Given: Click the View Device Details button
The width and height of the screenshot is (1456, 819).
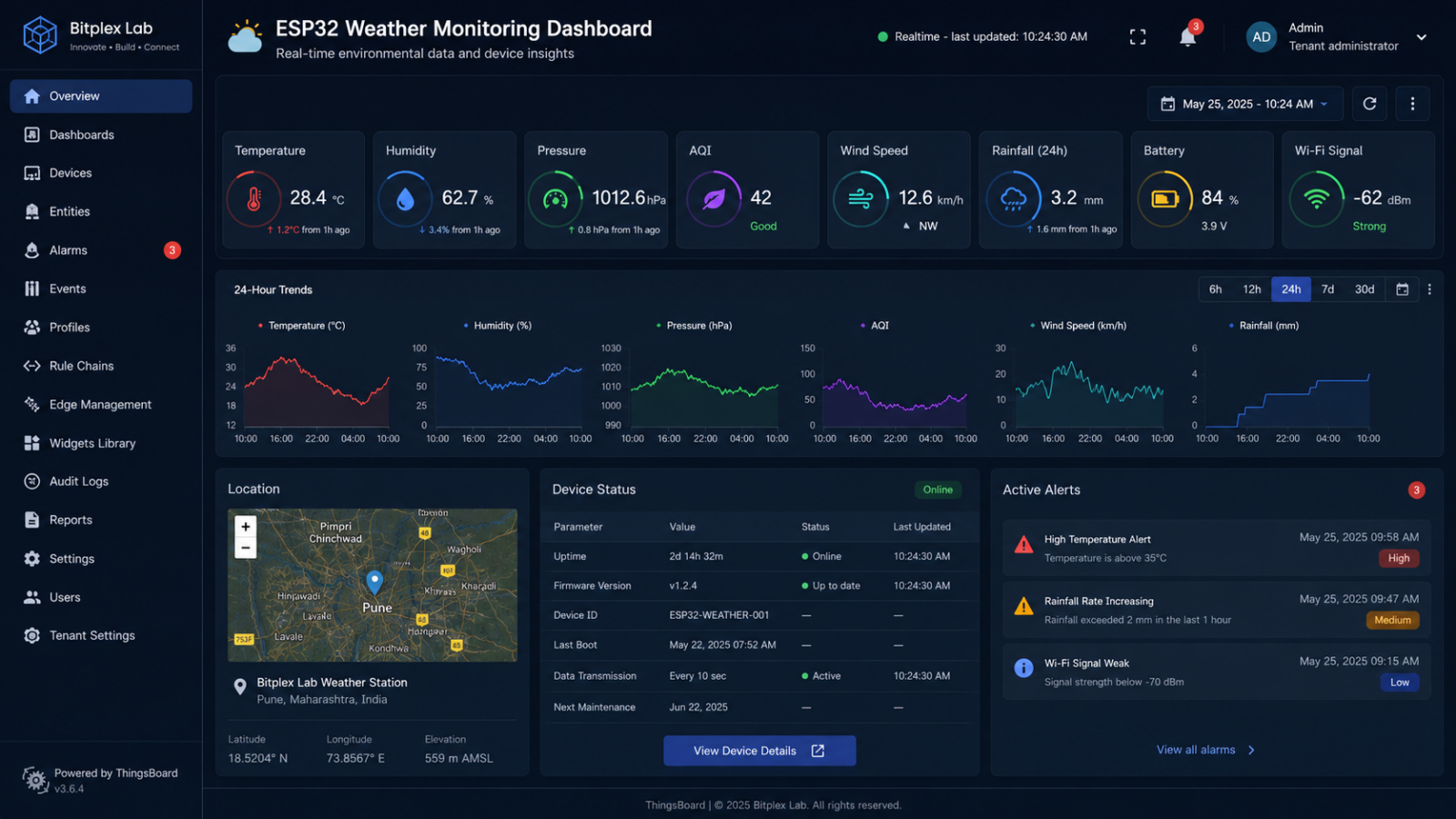Looking at the screenshot, I should pyautogui.click(x=760, y=751).
